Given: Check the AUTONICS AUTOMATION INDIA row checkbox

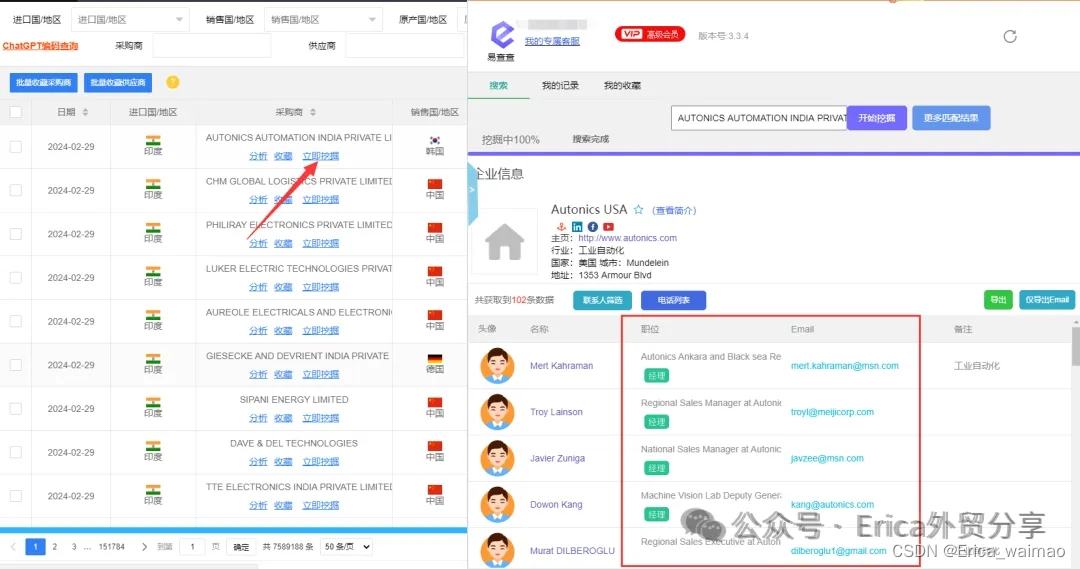Looking at the screenshot, I should (16, 147).
